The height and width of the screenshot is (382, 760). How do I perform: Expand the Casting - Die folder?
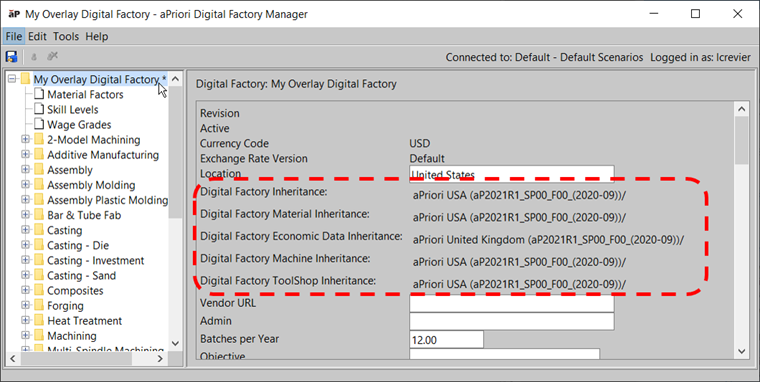(25, 245)
